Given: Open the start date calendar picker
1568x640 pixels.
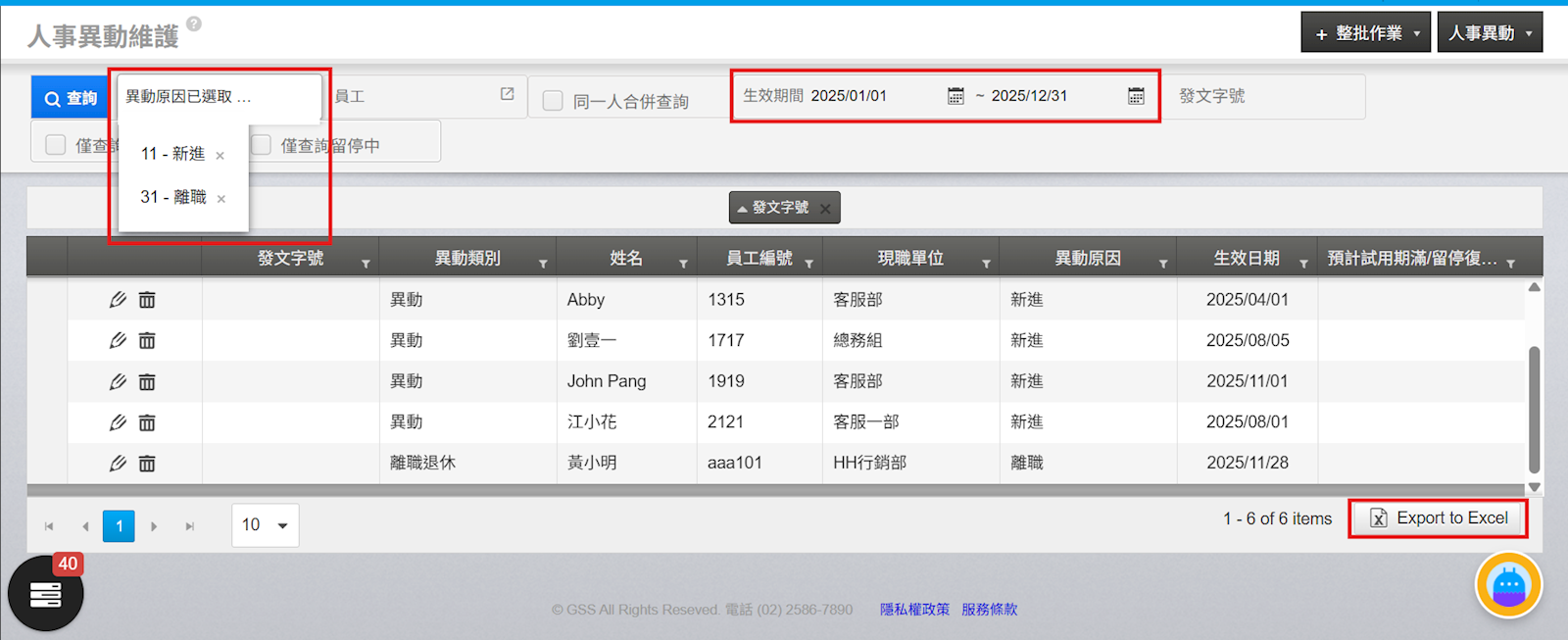Looking at the screenshot, I should 955,96.
